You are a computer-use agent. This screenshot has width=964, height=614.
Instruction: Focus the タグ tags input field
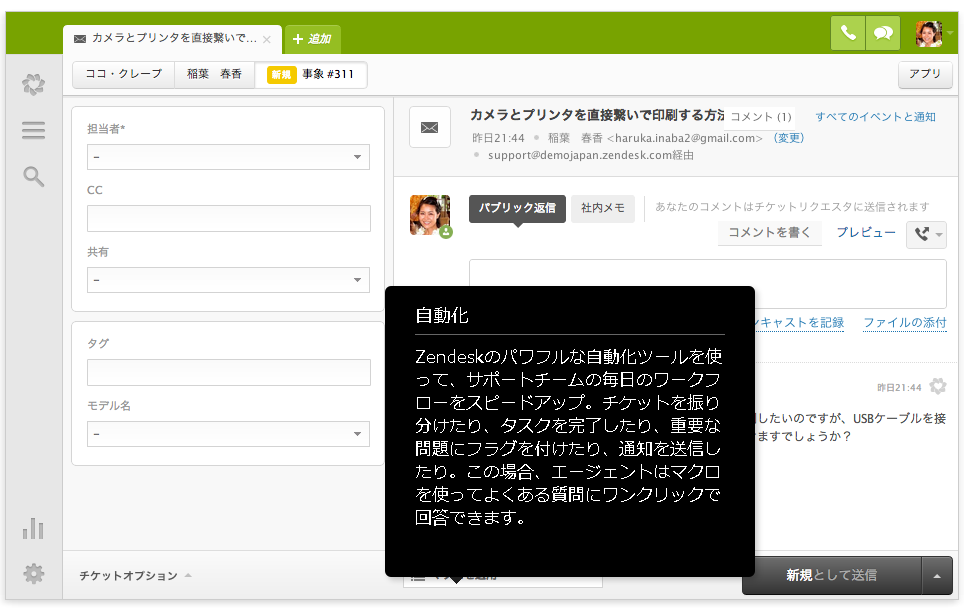click(229, 372)
